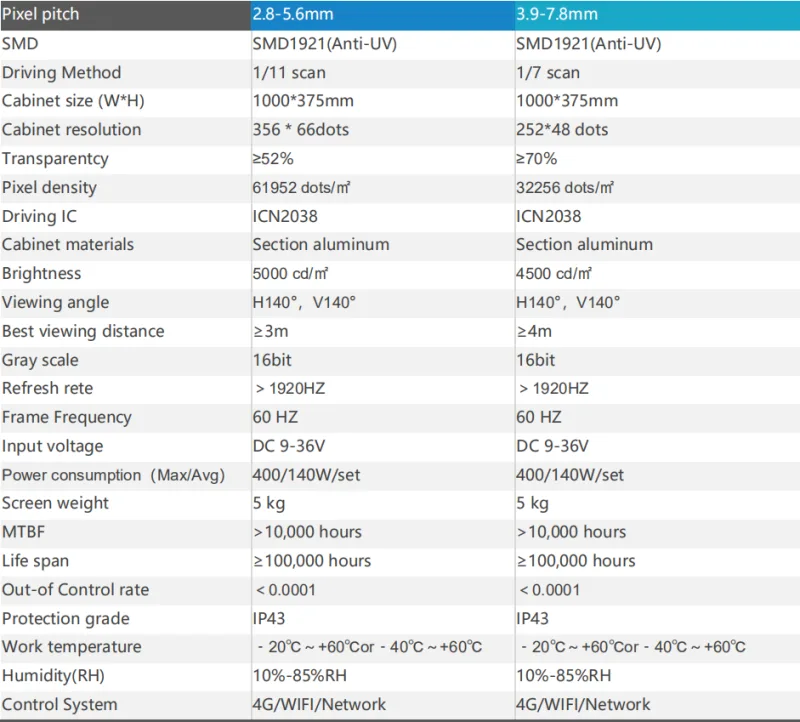Click the 356 * 66dots resolution value

tap(301, 130)
